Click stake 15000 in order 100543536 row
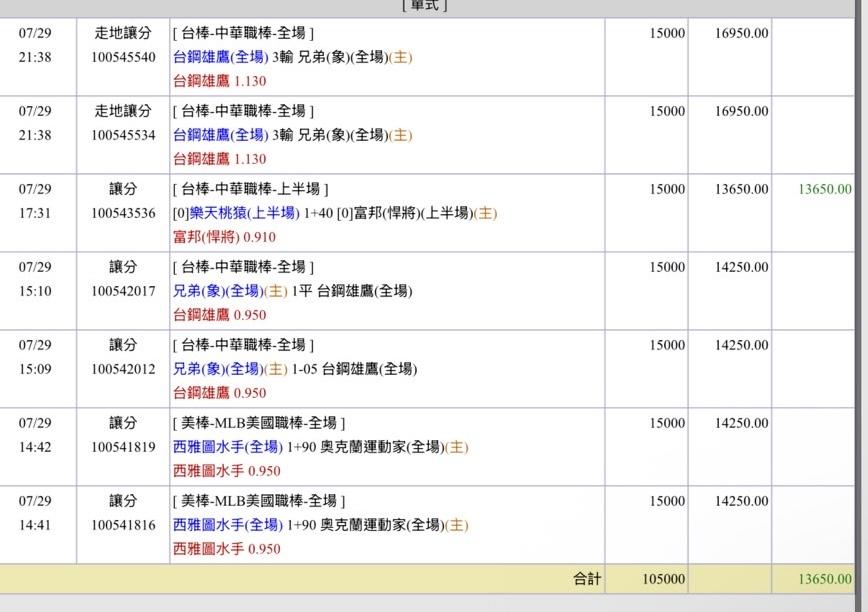The image size is (868, 612). [x=667, y=189]
